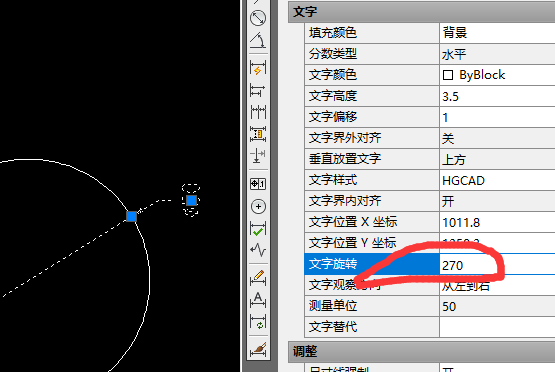
Task: Activate the Dimension Text Edit tool
Action: pyautogui.click(x=258, y=300)
